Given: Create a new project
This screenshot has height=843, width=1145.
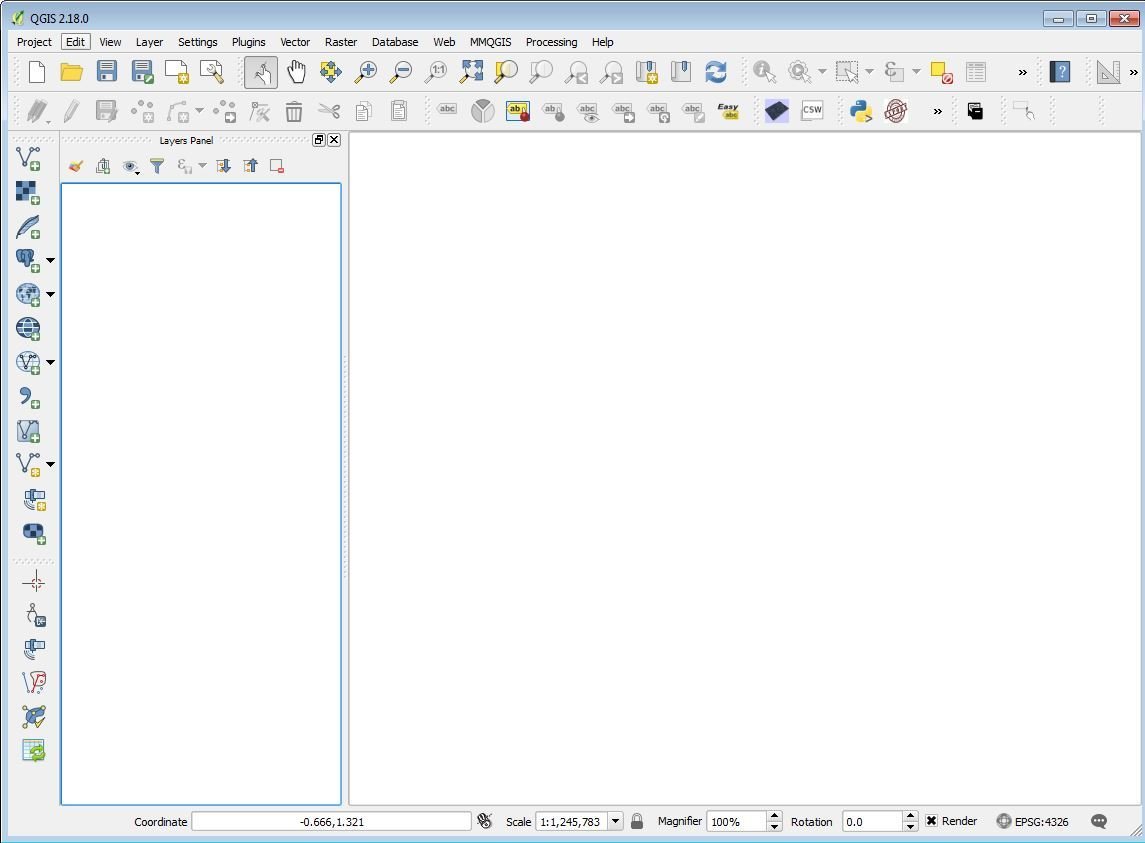Looking at the screenshot, I should point(37,72).
